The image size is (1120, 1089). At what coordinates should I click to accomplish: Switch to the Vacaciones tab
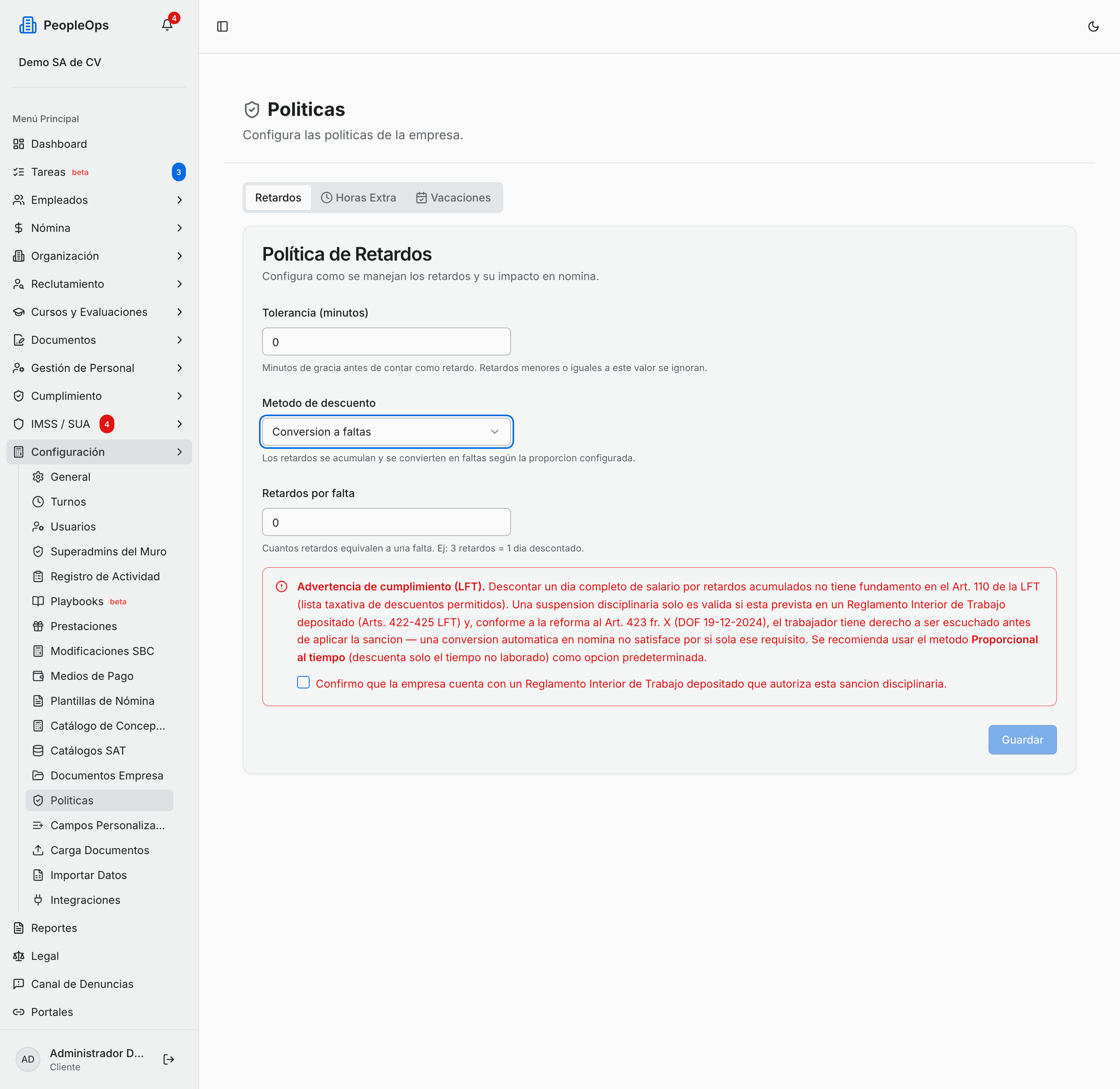pyautogui.click(x=453, y=197)
